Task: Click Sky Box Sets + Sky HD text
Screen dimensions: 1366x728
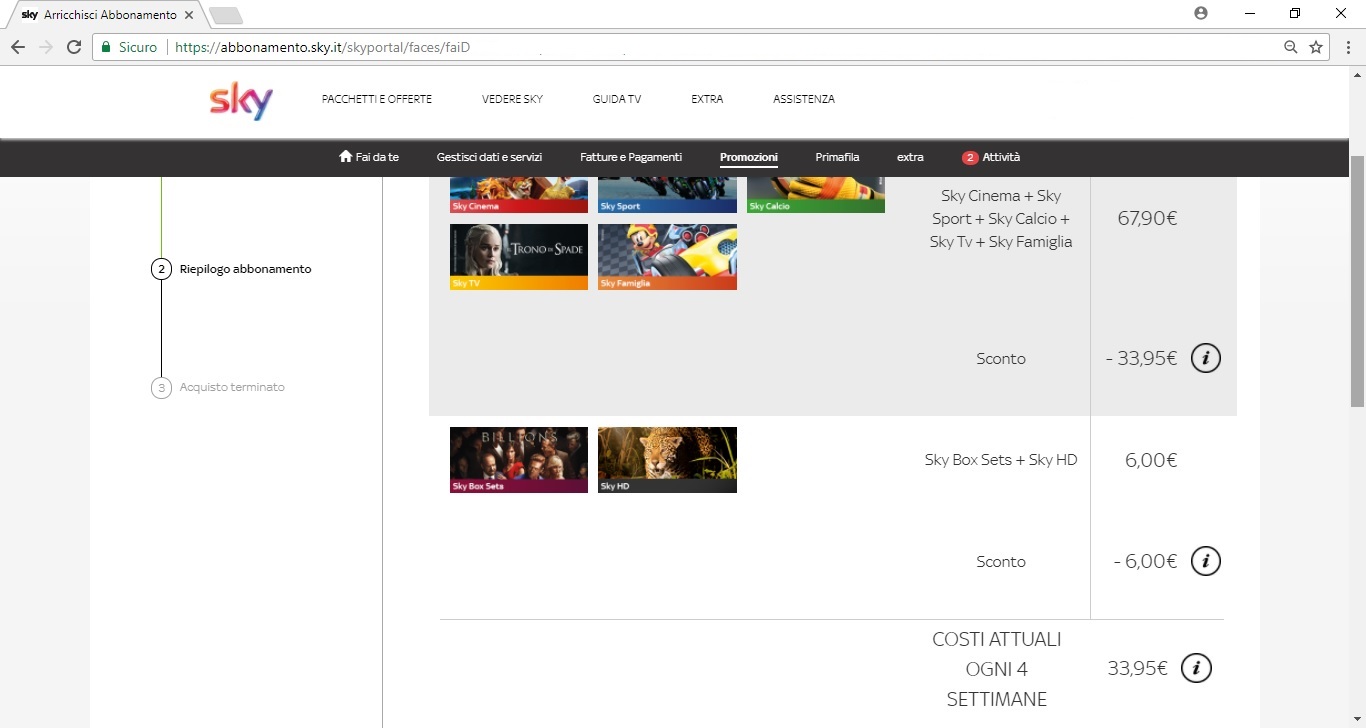Action: [x=1001, y=460]
